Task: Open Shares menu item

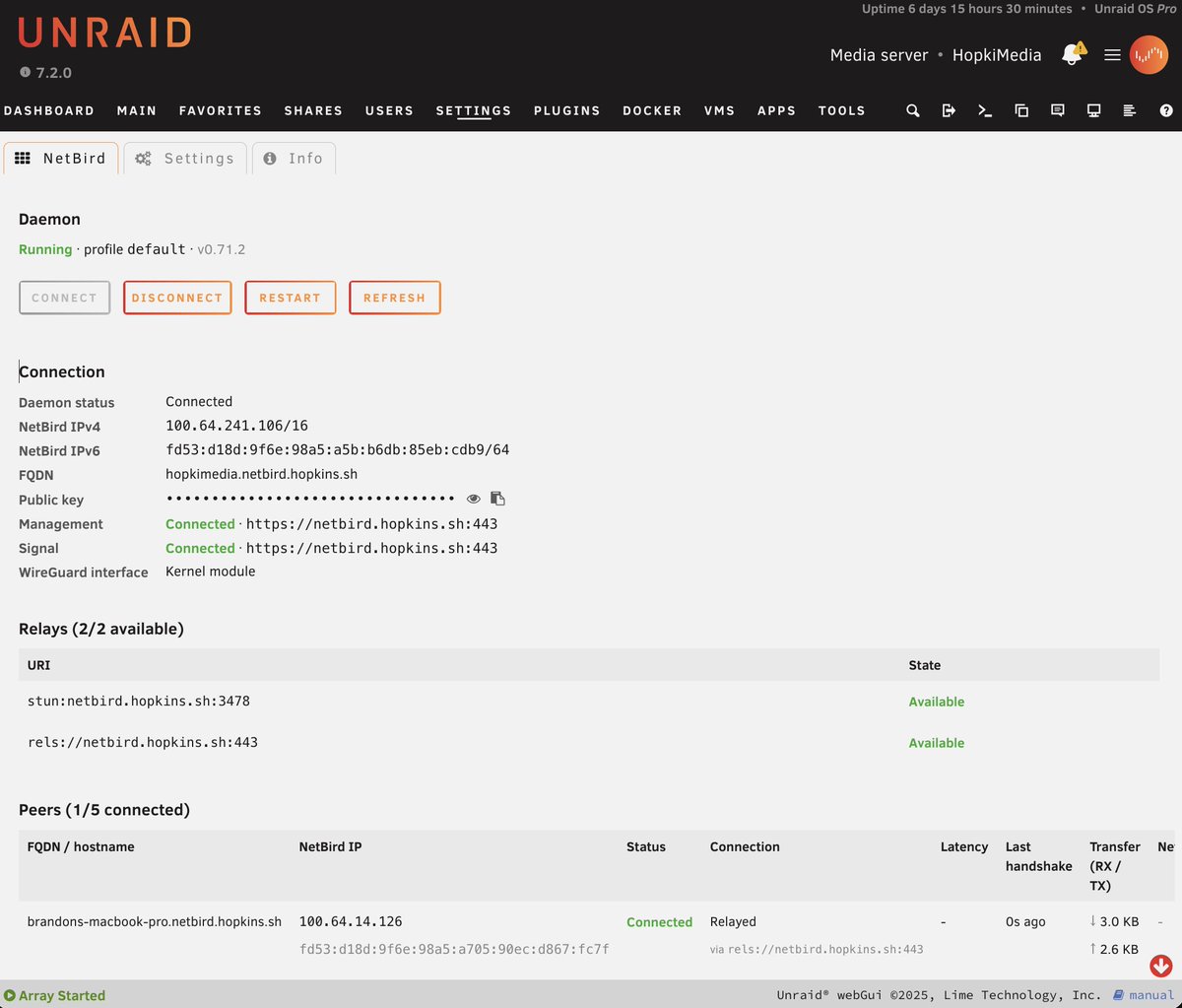Action: pyautogui.click(x=313, y=110)
